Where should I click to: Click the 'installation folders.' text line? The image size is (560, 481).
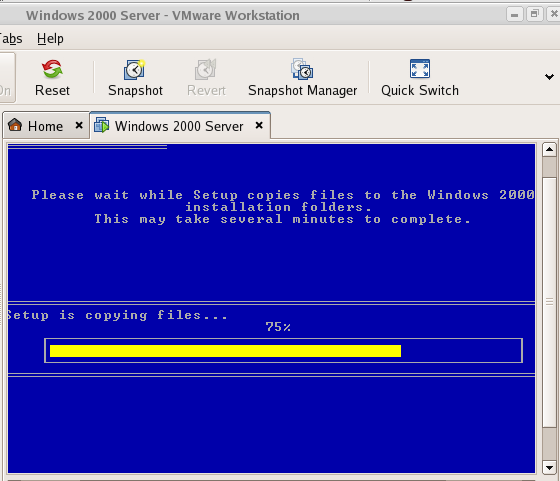pyautogui.click(x=278, y=207)
